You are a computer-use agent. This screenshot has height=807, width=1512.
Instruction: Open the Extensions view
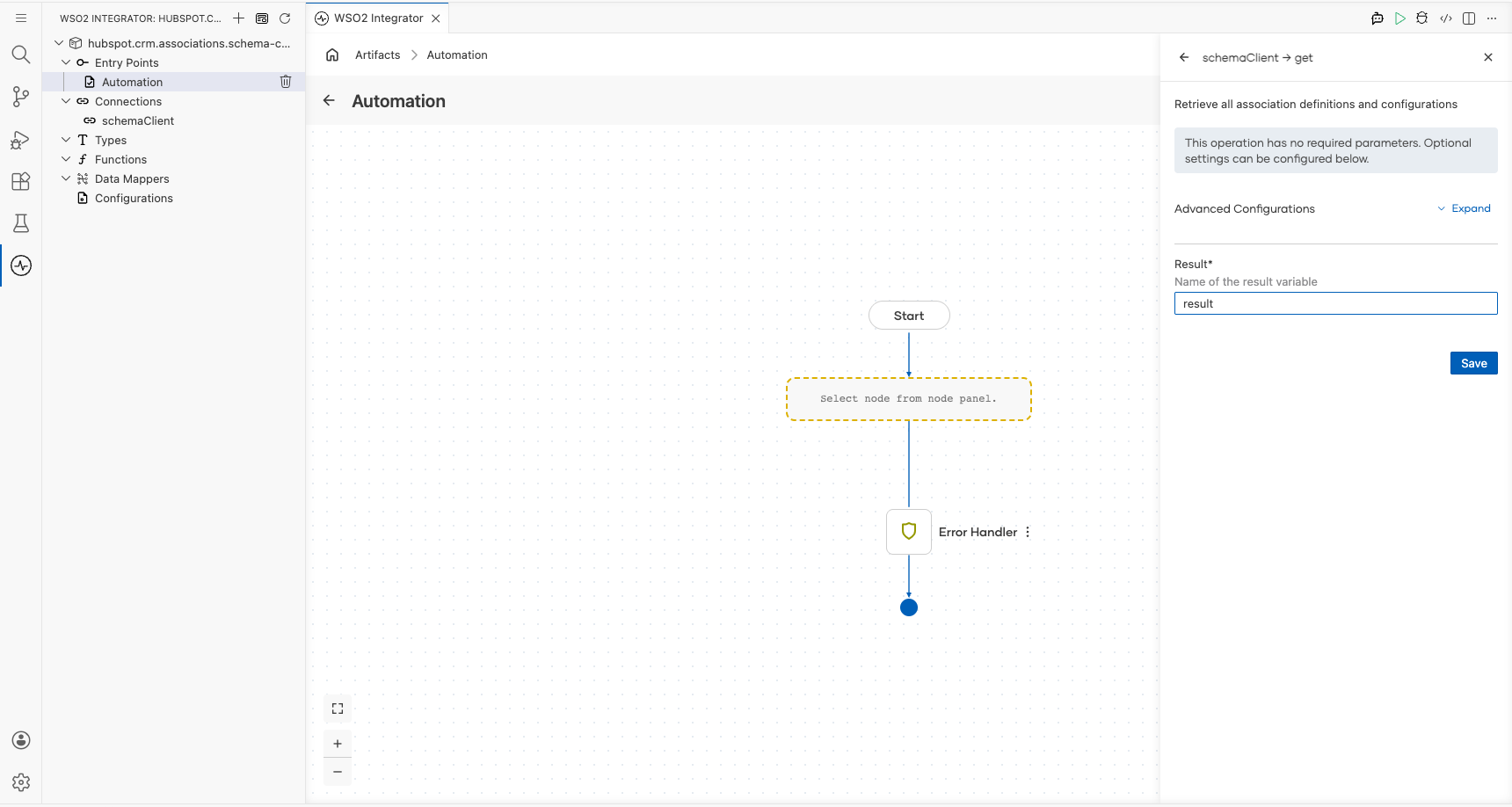[21, 181]
